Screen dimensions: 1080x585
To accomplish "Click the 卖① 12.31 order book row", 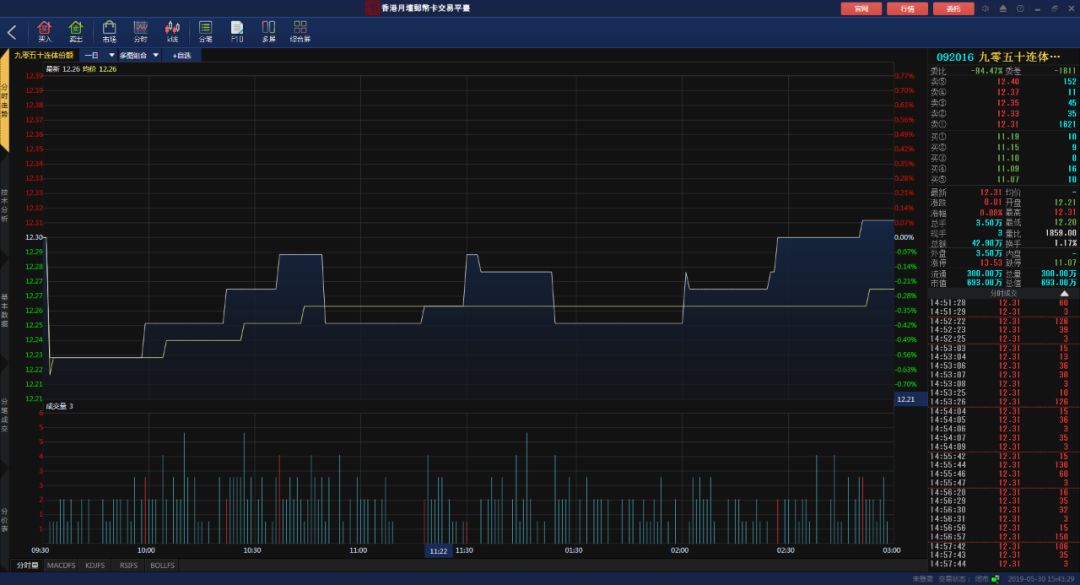I will coord(1003,124).
